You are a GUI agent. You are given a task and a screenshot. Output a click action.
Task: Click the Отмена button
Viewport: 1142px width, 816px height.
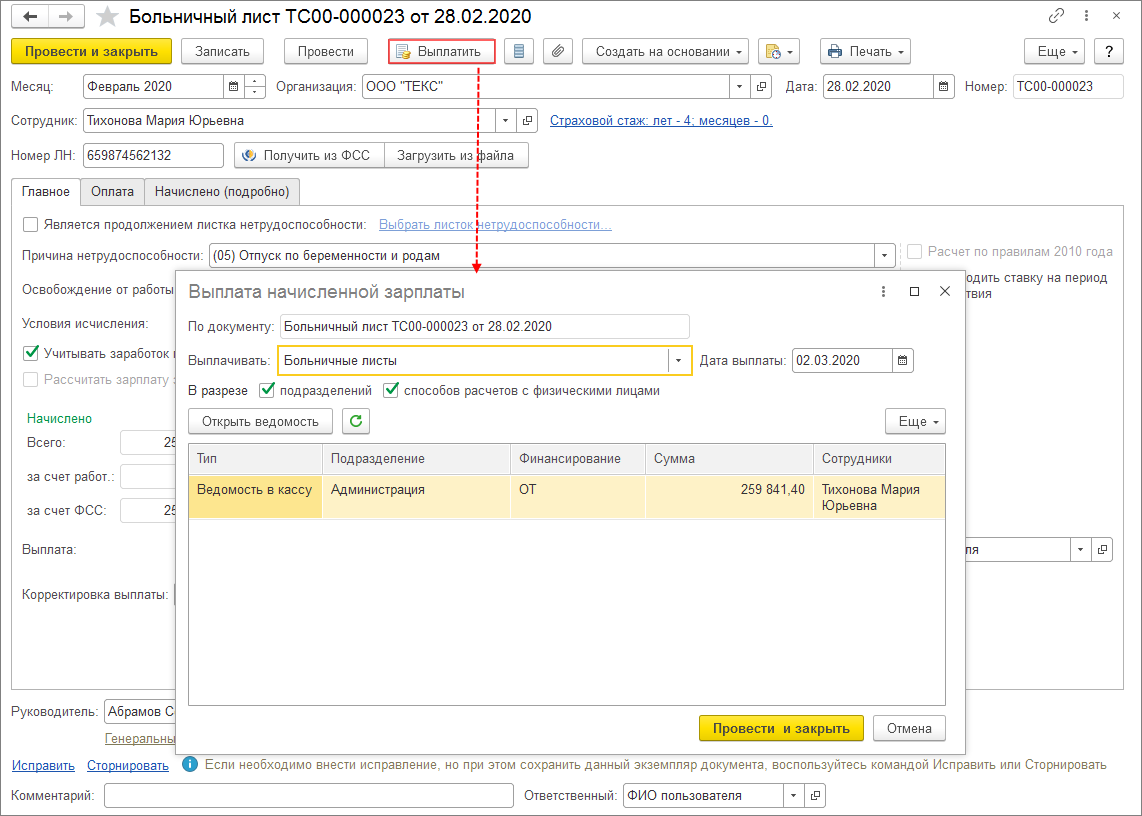click(x=909, y=729)
